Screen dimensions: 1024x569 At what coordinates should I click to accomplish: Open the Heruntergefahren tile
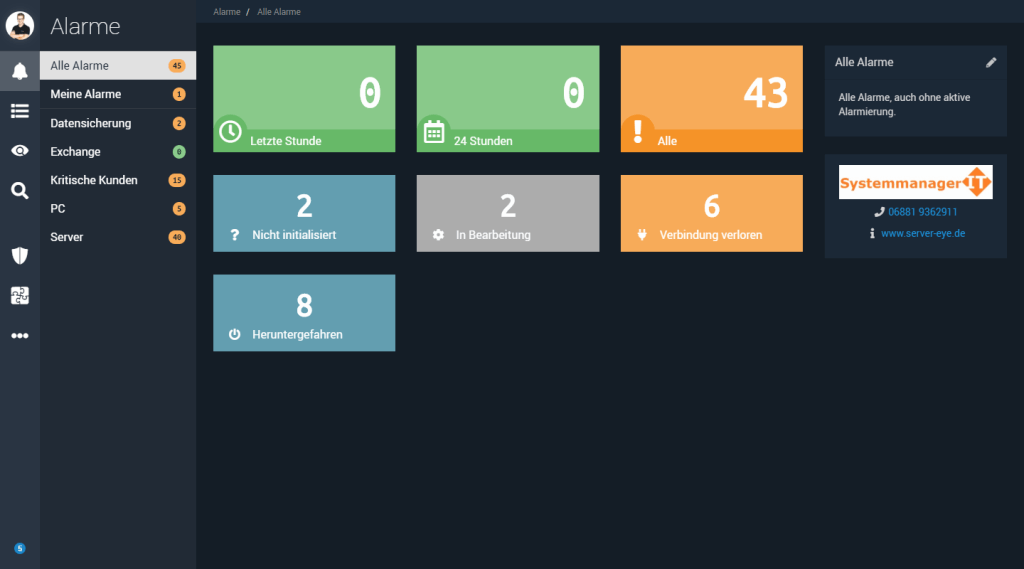pos(304,312)
